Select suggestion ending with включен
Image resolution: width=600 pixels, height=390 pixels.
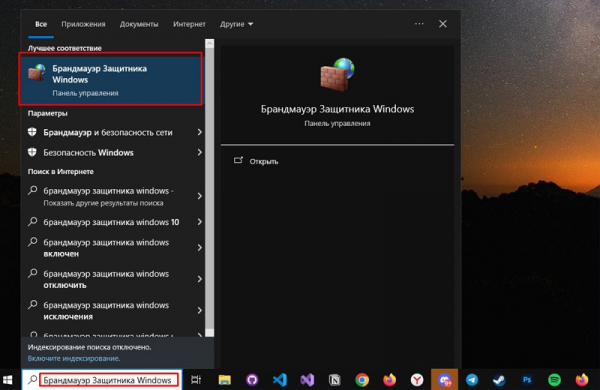(113, 248)
